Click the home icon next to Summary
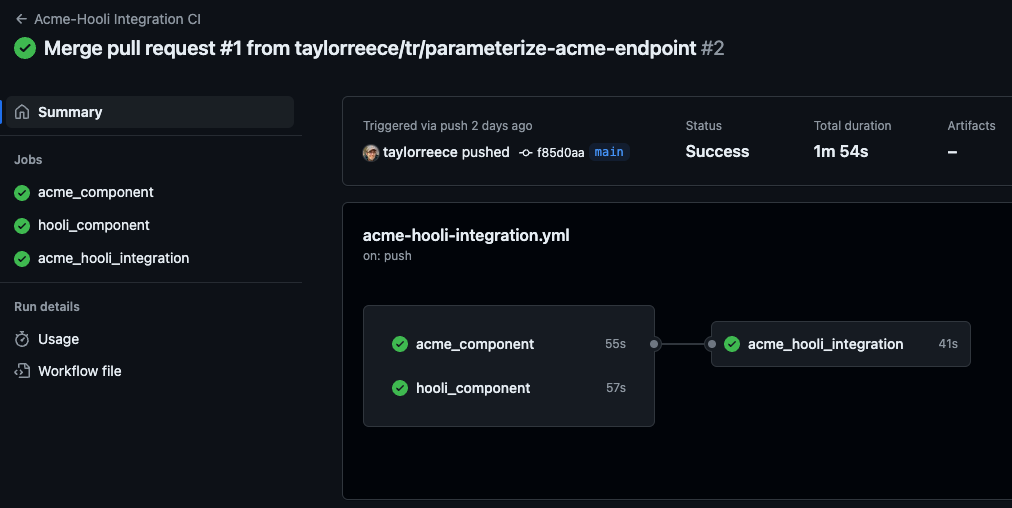 pos(22,112)
